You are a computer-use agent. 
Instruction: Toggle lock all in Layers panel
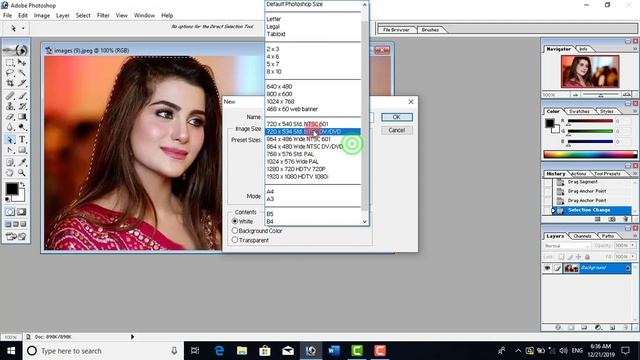click(587, 257)
